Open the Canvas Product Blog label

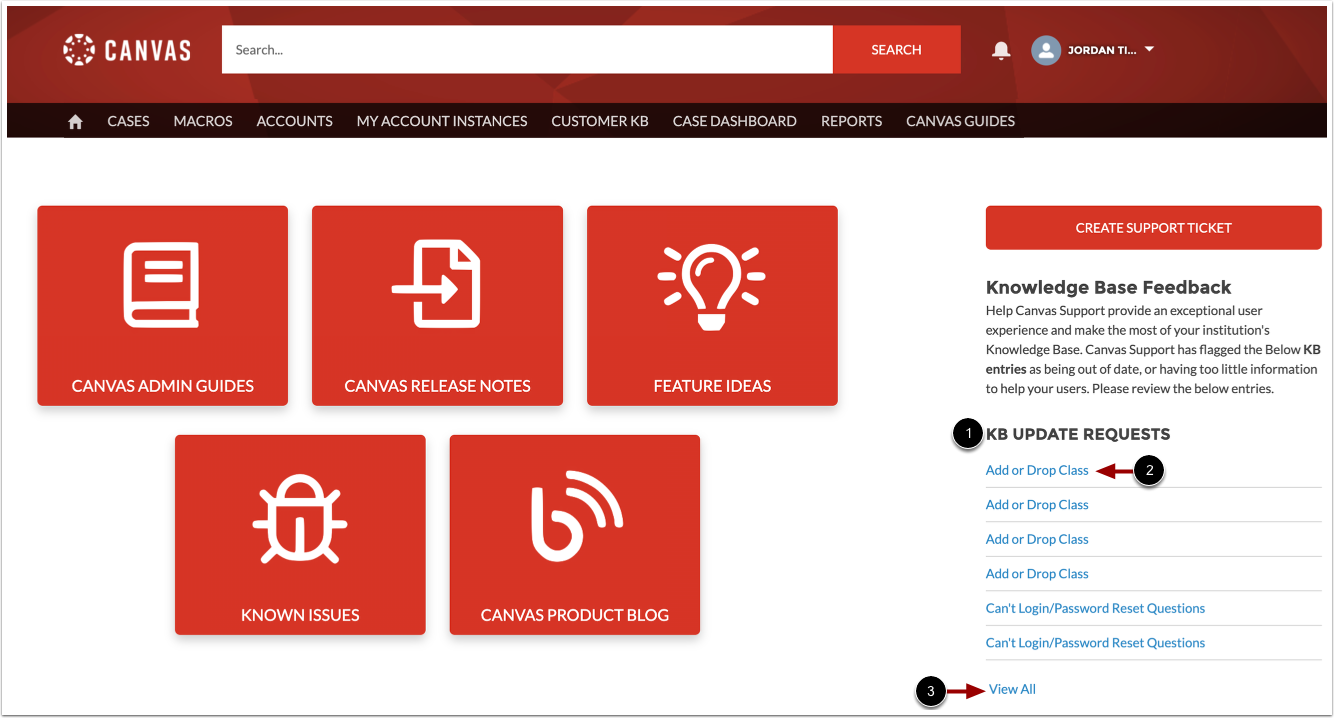(575, 615)
